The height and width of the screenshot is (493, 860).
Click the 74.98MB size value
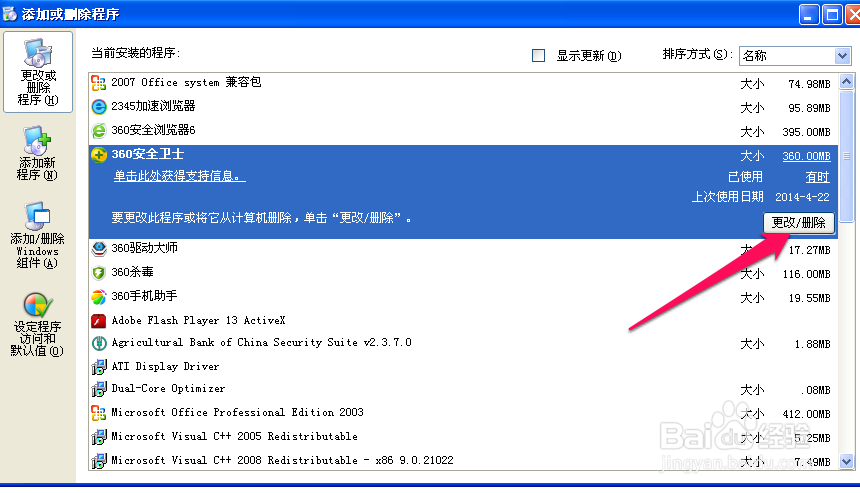(809, 84)
